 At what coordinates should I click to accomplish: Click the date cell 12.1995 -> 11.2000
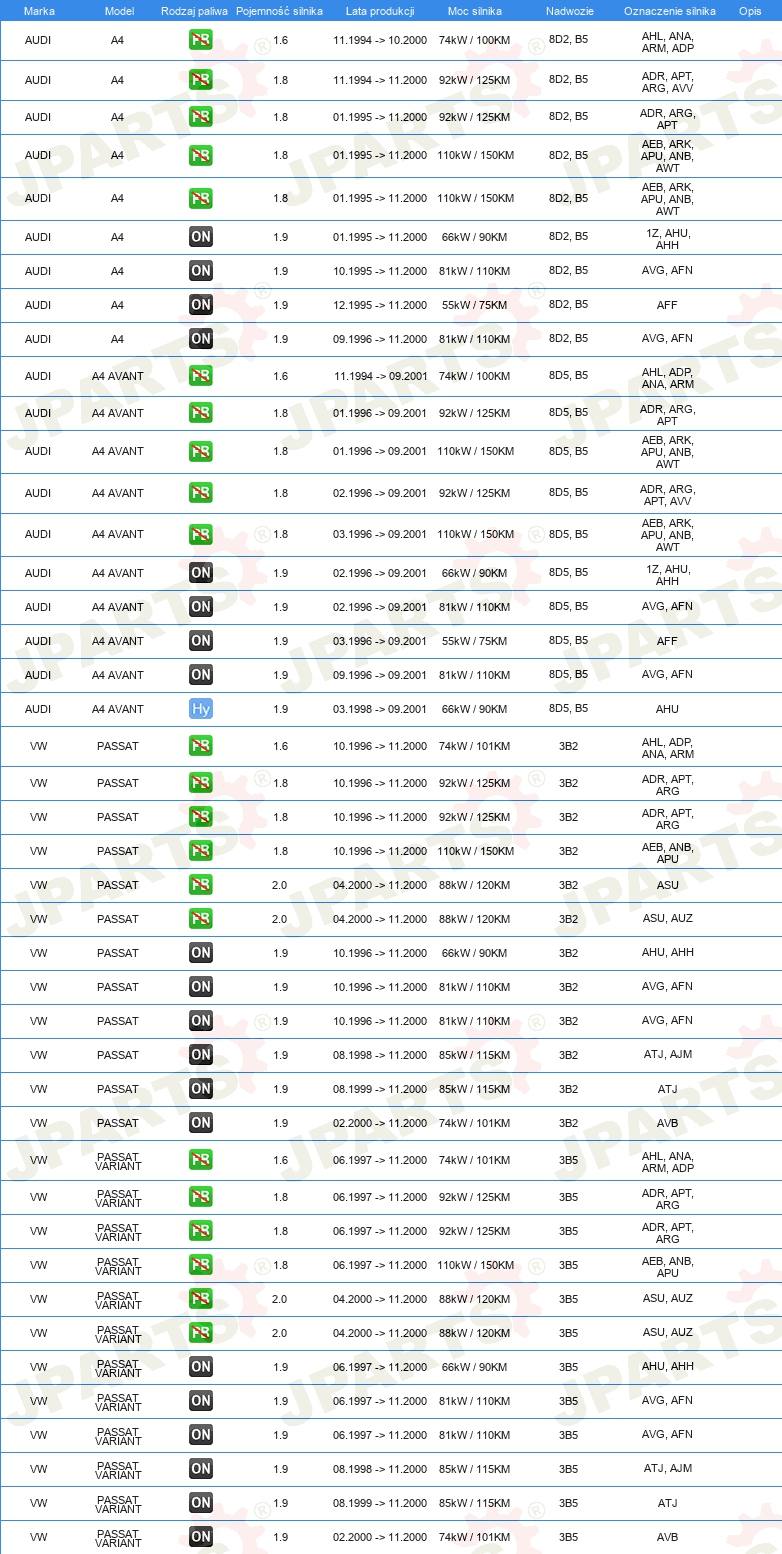[x=380, y=305]
